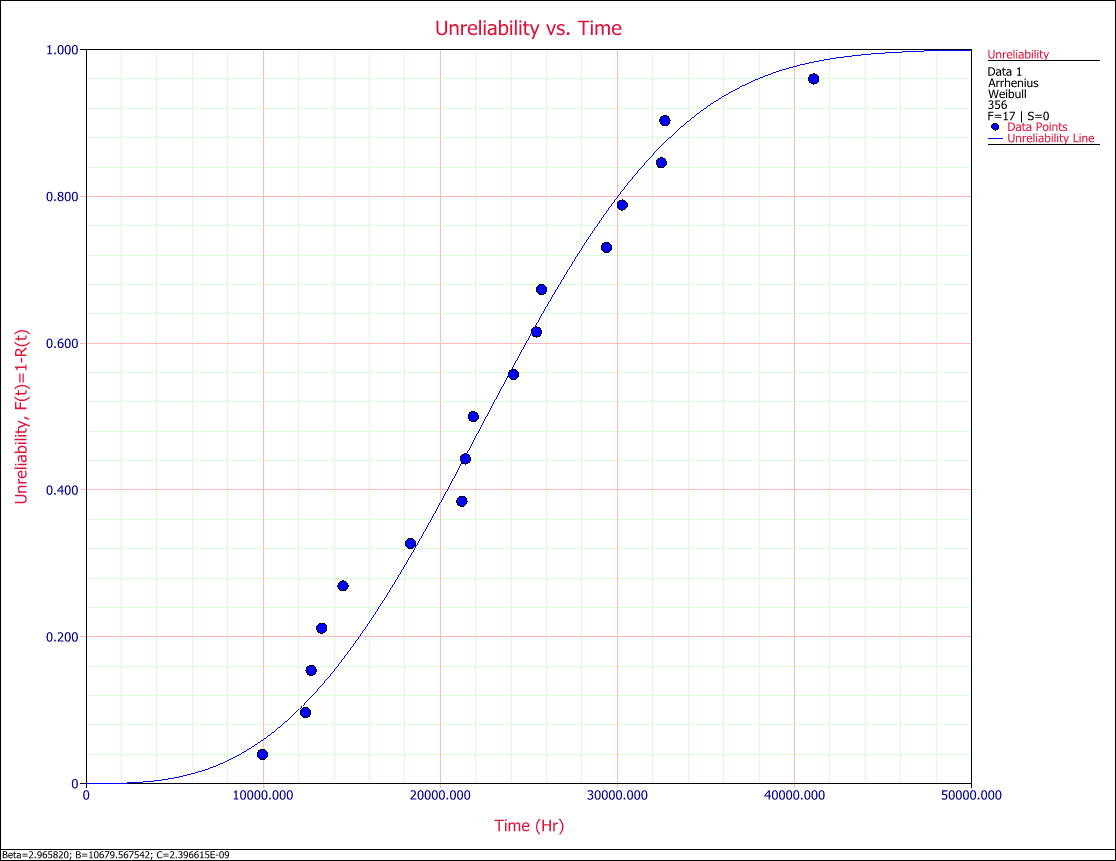Screen dimensions: 1116x861
Task: Click the y-axis tick label '0.400'
Action: [x=62, y=490]
